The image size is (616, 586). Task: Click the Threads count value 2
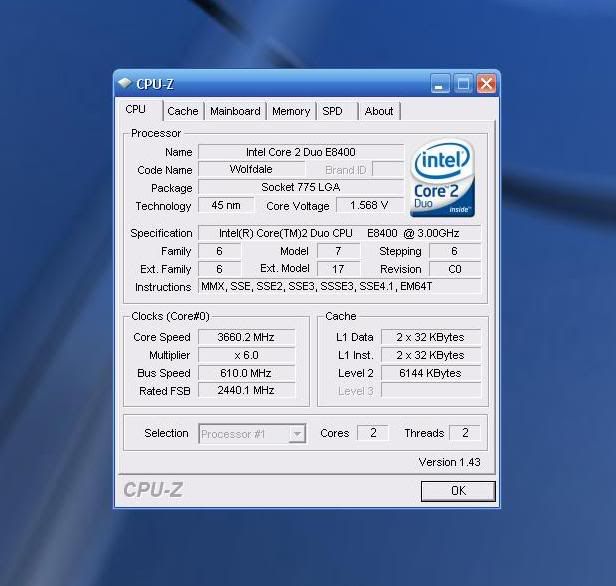click(465, 433)
